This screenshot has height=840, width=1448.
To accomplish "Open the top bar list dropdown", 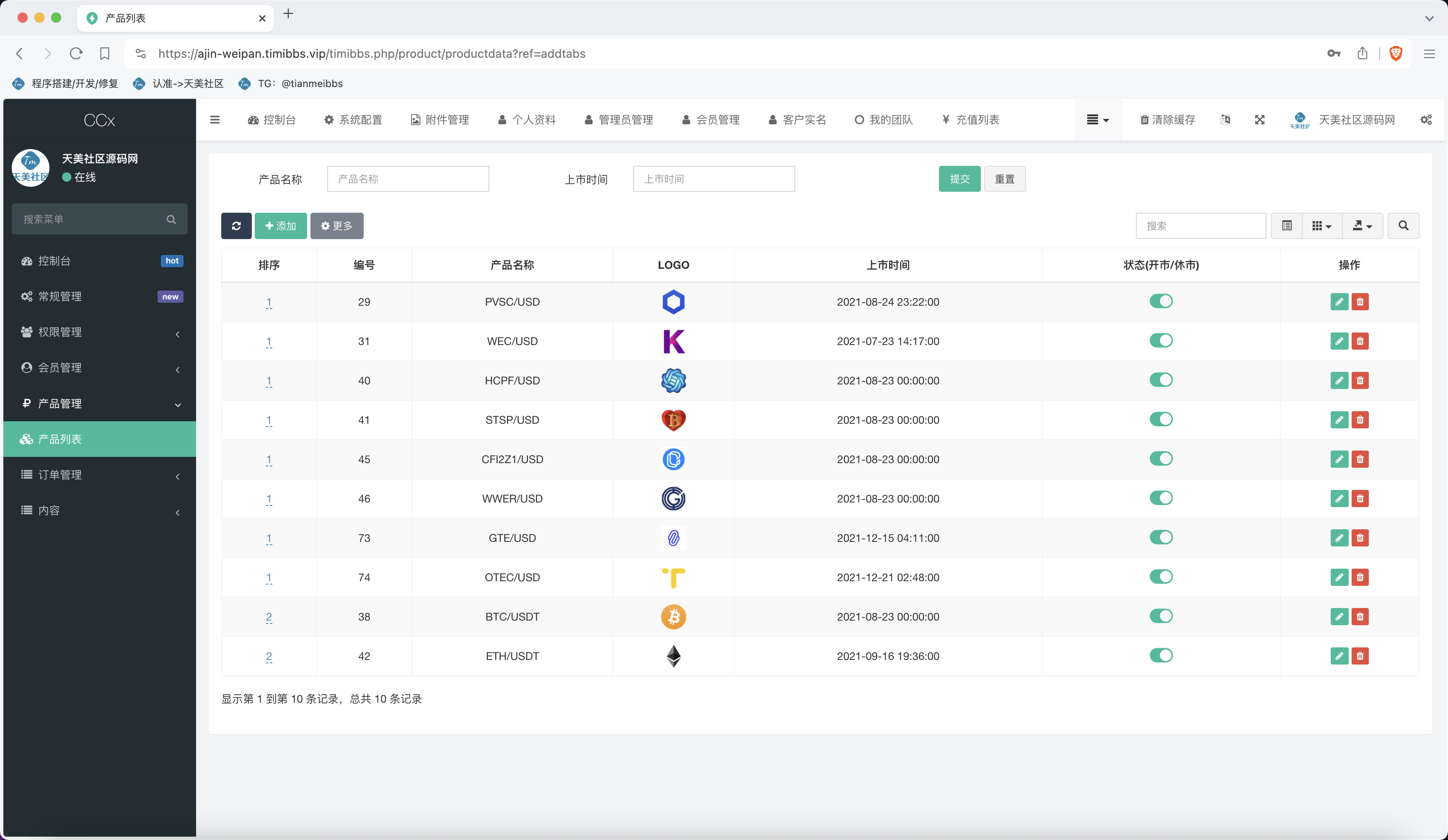I will [1097, 119].
